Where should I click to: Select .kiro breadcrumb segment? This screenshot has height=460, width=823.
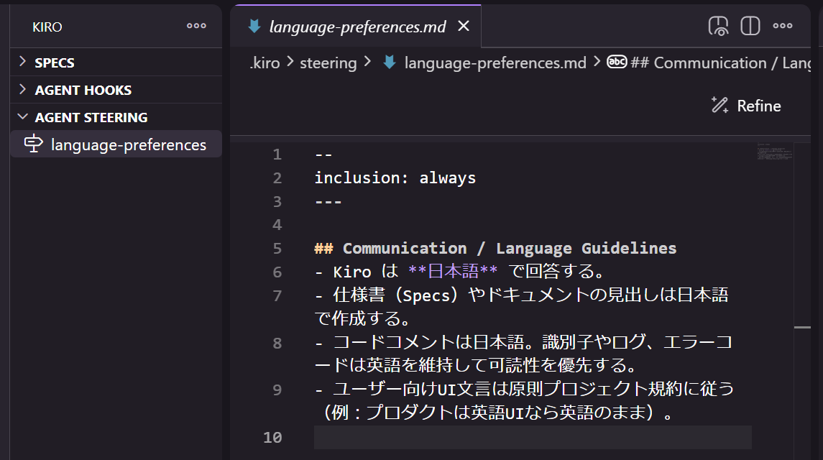265,63
